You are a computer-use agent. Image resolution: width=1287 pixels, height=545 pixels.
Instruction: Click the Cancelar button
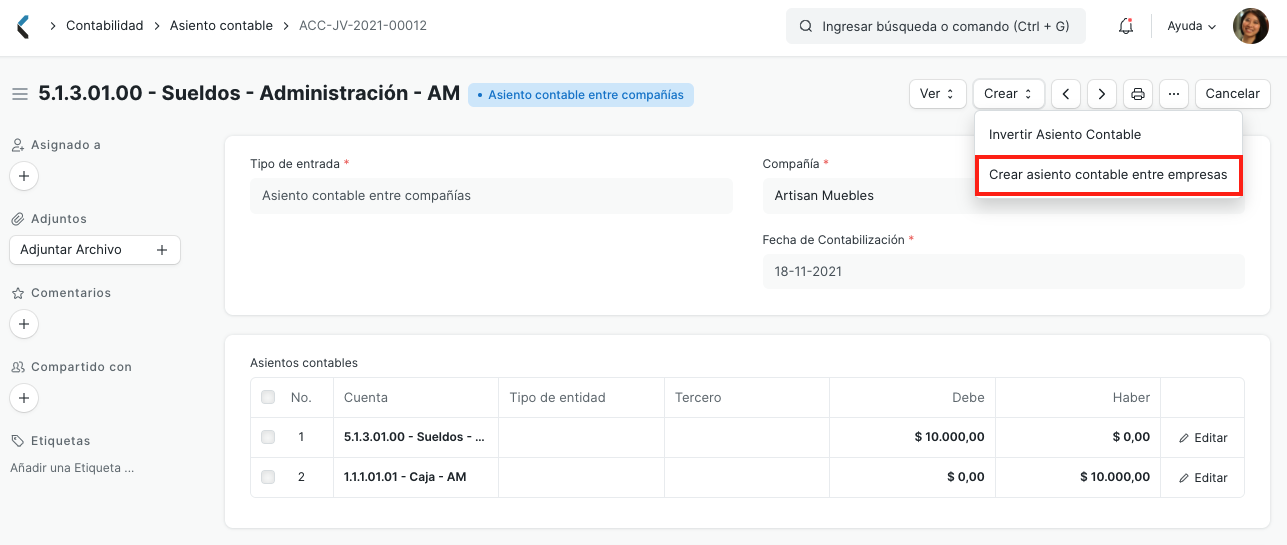tap(1233, 94)
